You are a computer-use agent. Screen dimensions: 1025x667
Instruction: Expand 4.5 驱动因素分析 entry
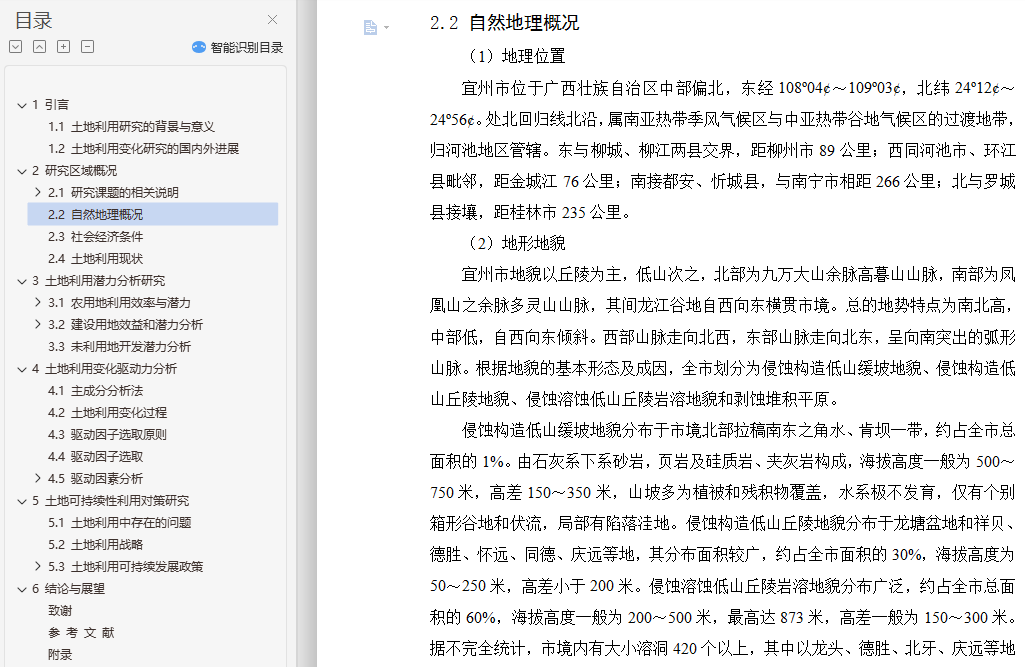38,479
